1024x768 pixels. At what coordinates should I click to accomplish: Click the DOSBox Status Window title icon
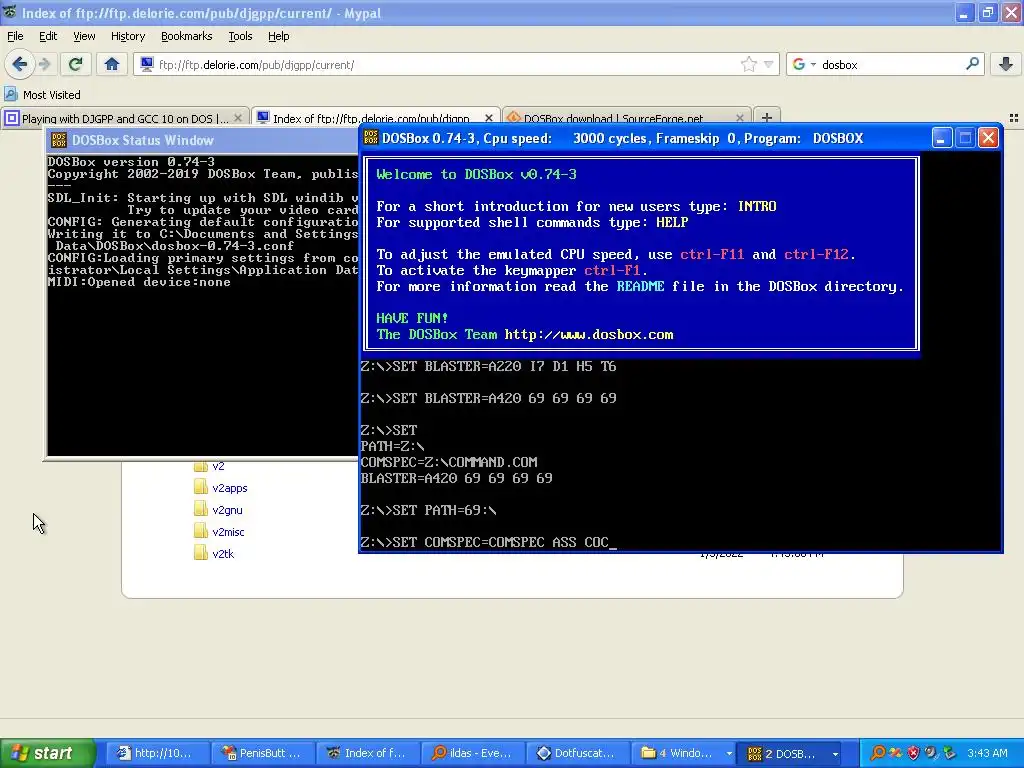click(x=59, y=140)
